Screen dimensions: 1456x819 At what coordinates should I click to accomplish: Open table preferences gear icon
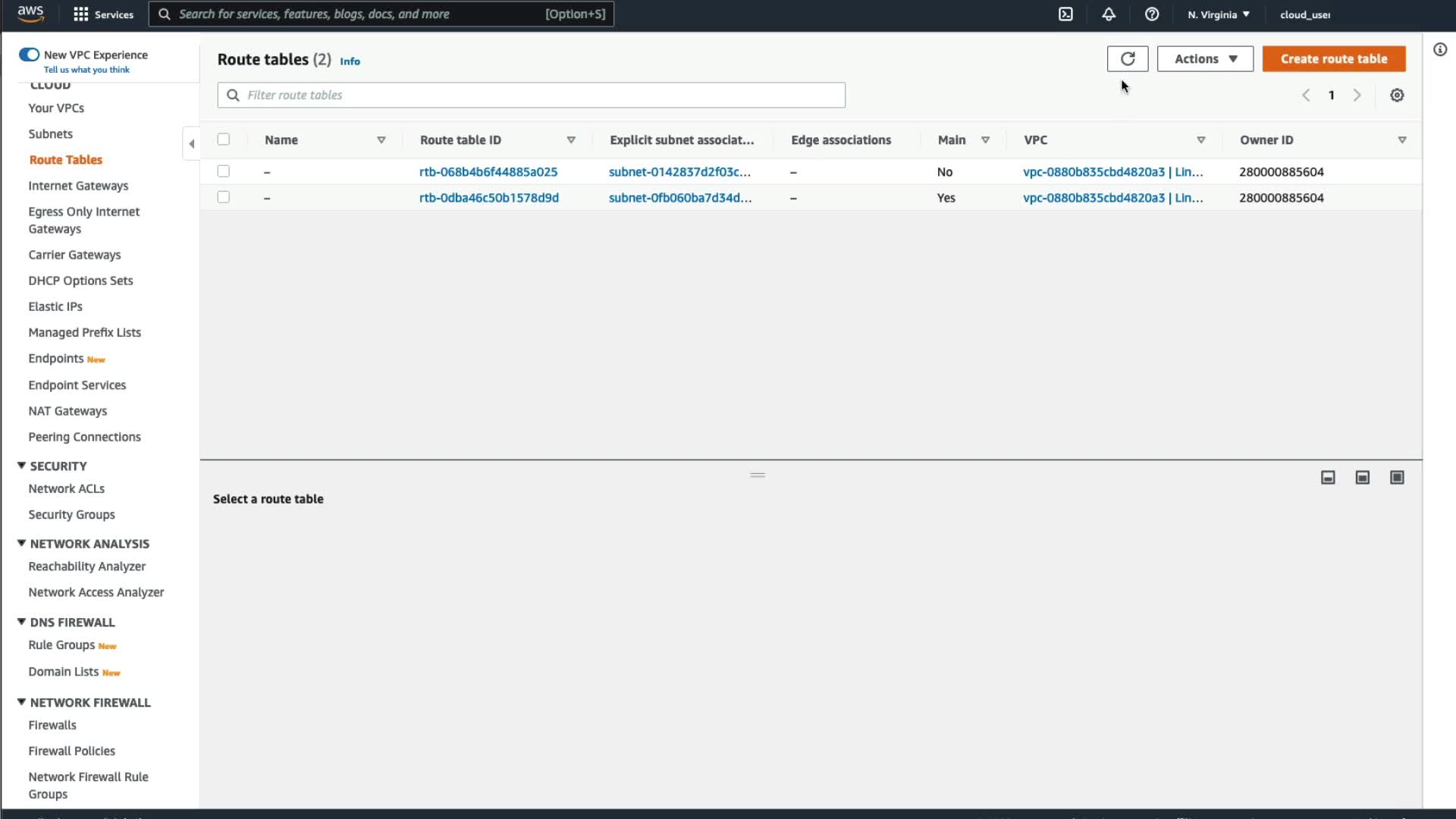coord(1396,96)
